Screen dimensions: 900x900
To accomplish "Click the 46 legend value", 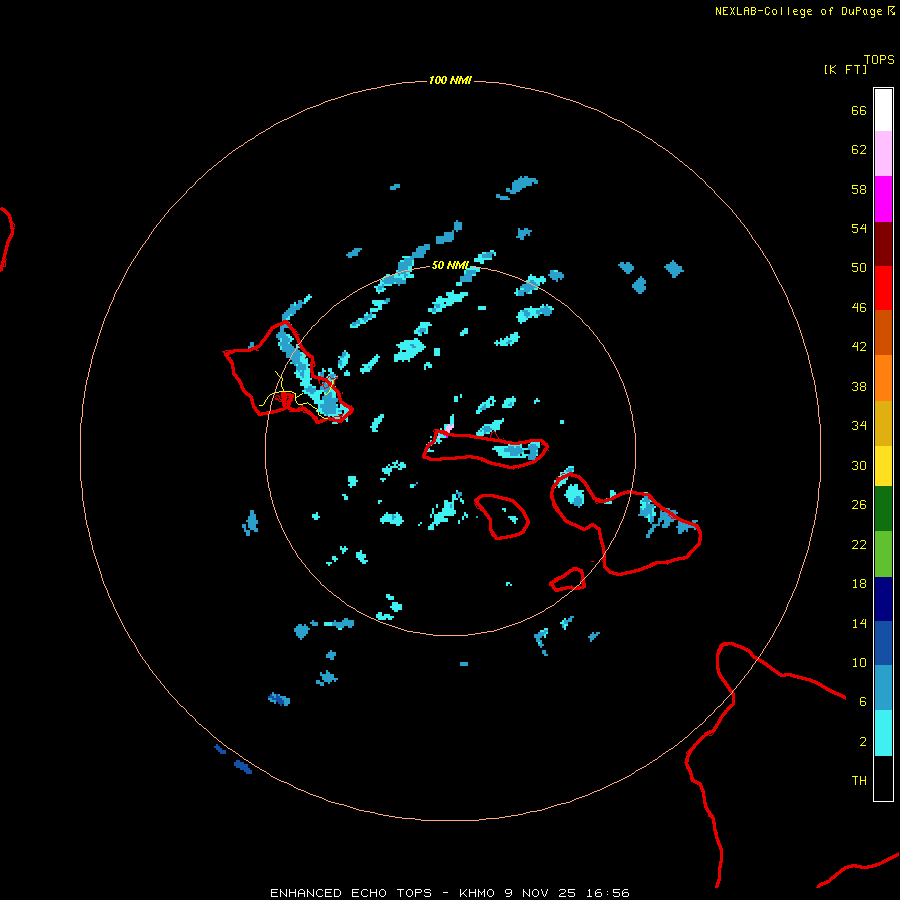I will (859, 307).
